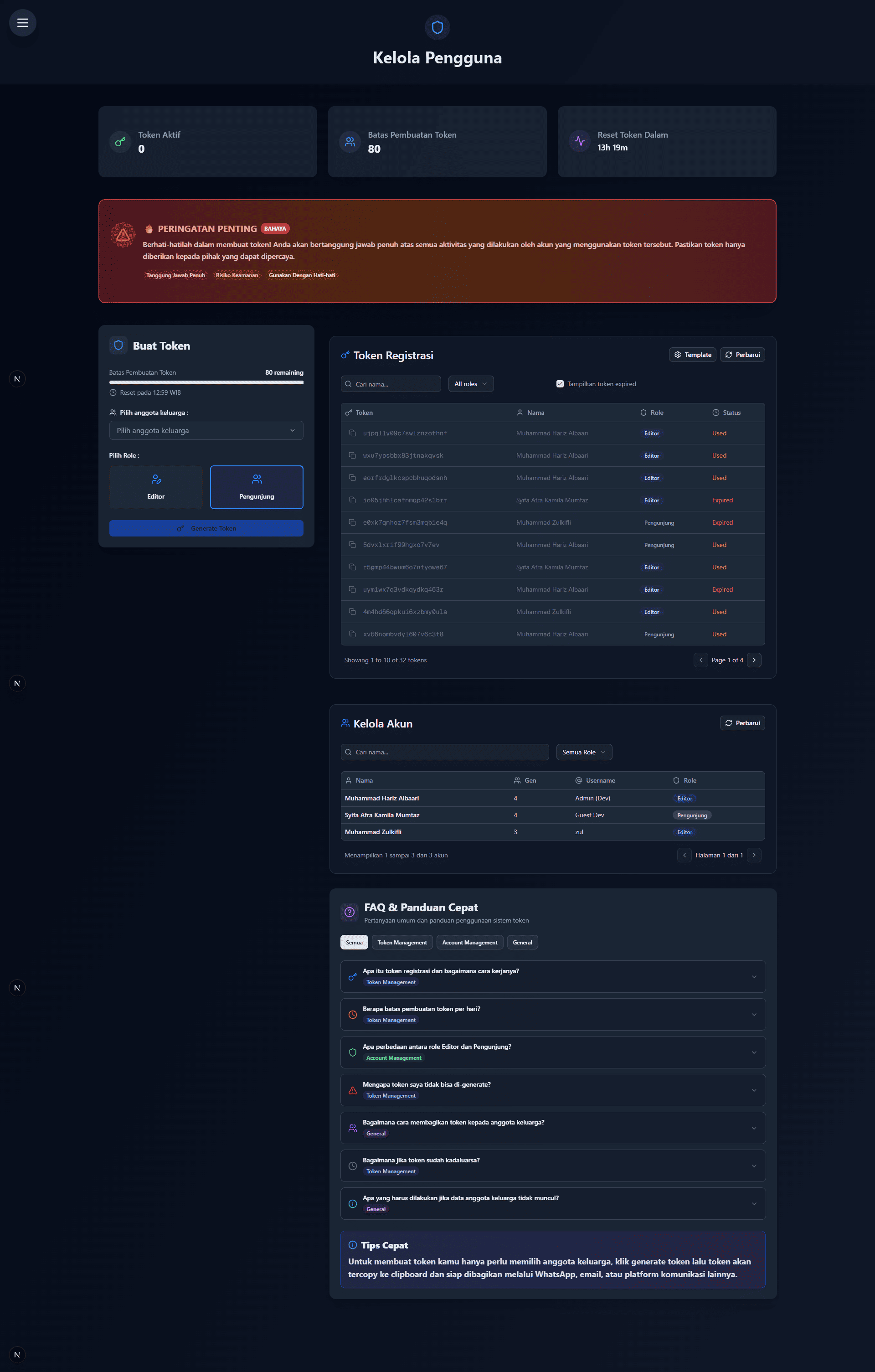Copy token xv66nombvdyl607v6c3t8
This screenshot has width=875, height=1372.
point(352,634)
